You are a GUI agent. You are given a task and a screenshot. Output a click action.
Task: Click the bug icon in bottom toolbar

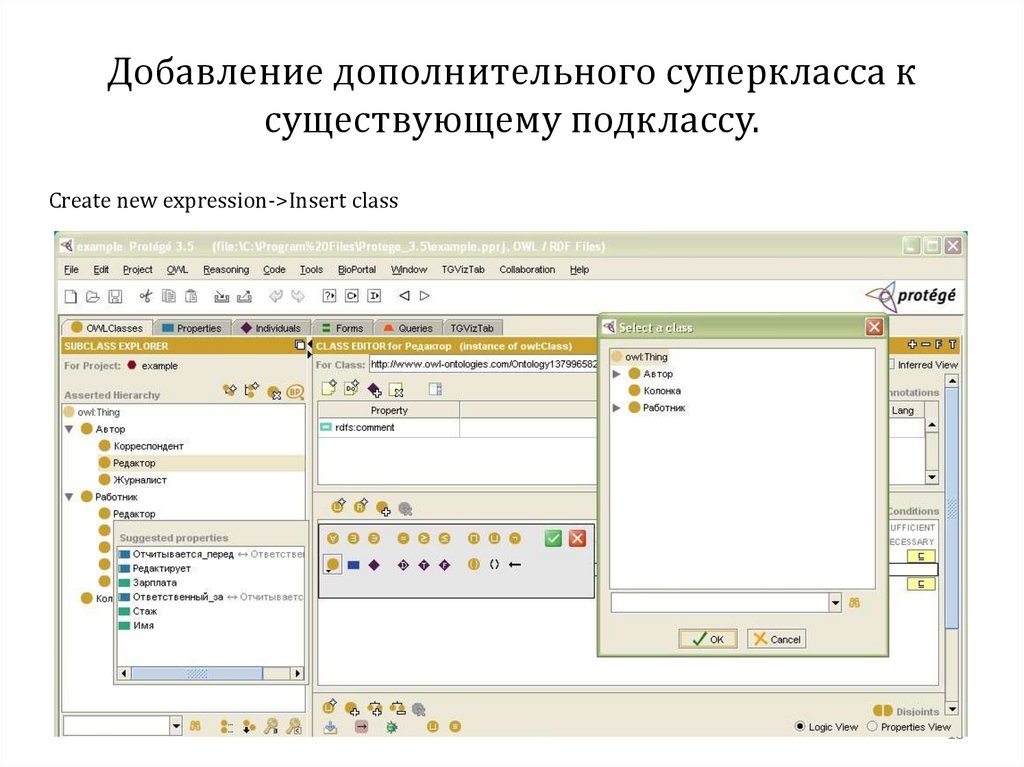pyautogui.click(x=391, y=726)
